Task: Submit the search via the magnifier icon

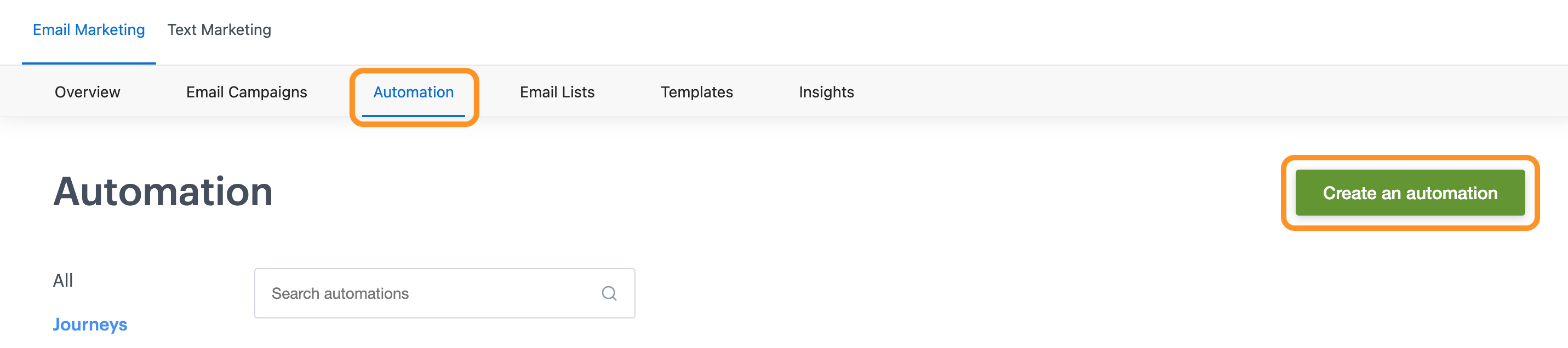Action: 609,293
